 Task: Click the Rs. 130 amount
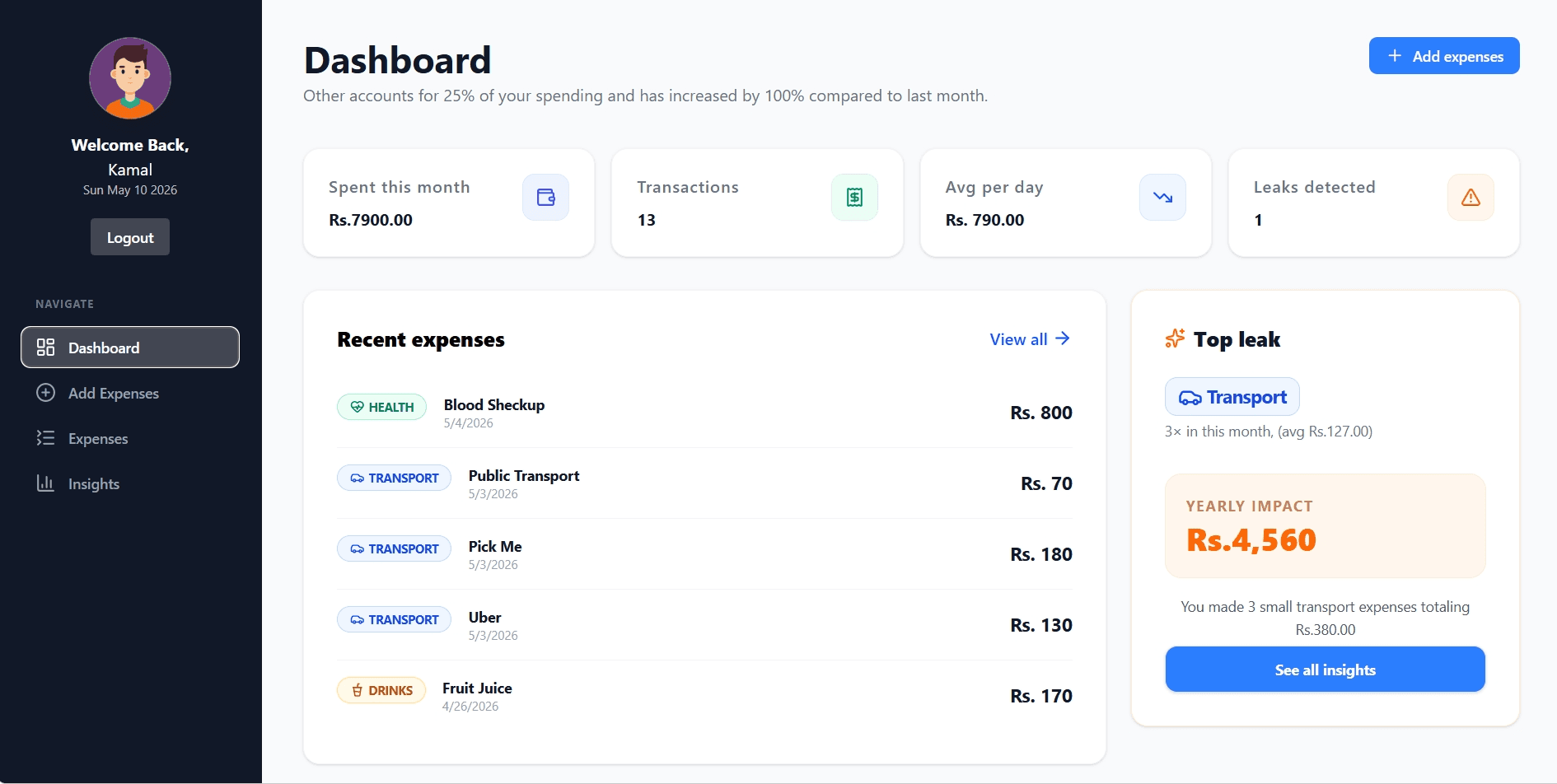(x=1041, y=625)
